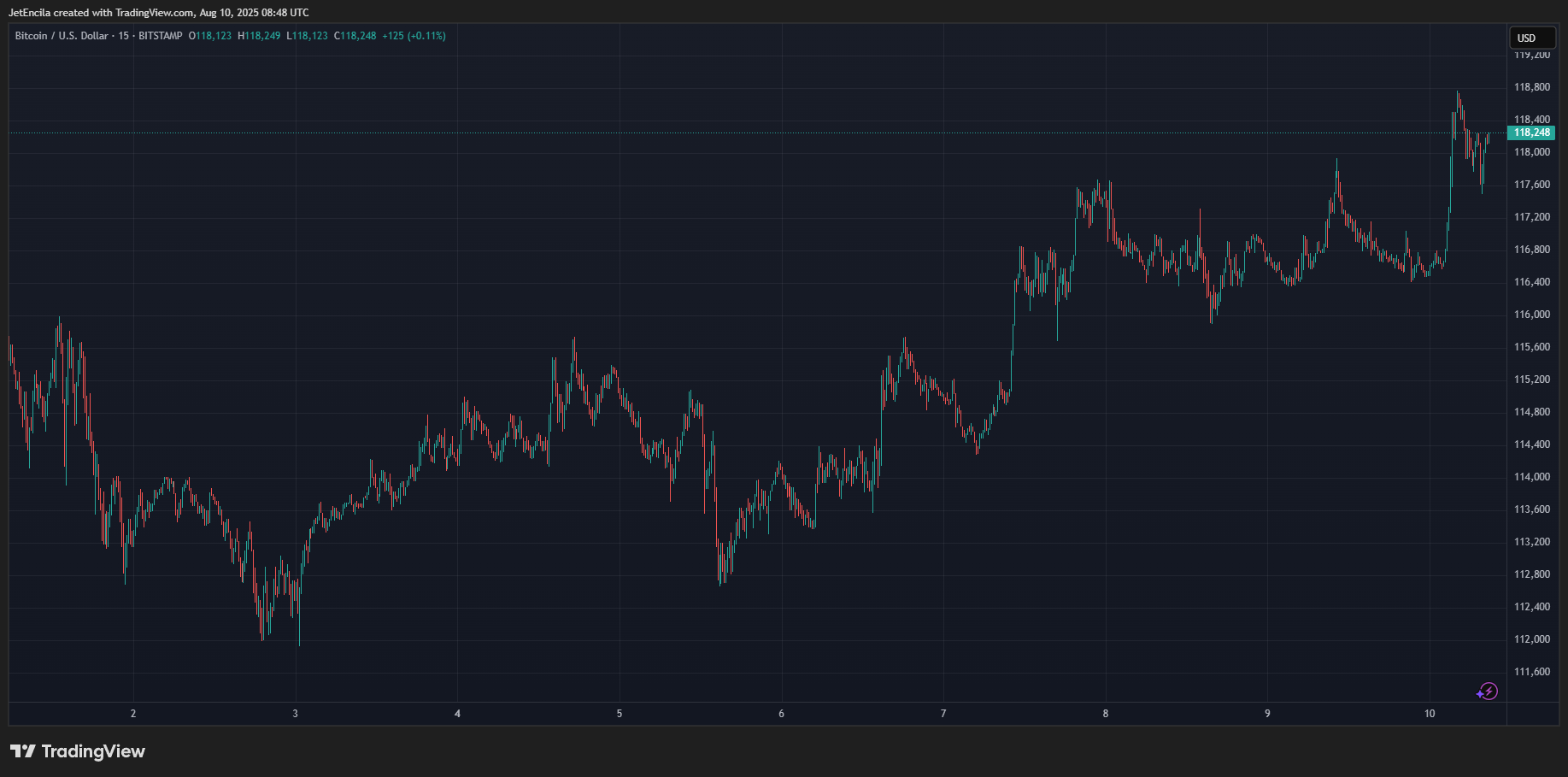1568x777 pixels.
Task: Click the +125 (+0.11%) change value
Action: tap(414, 36)
